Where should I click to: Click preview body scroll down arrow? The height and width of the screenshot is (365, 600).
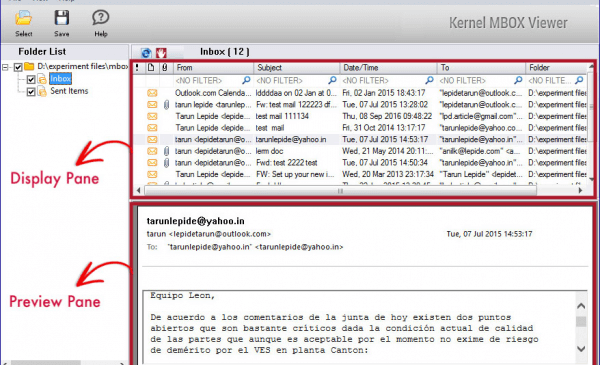581,349
